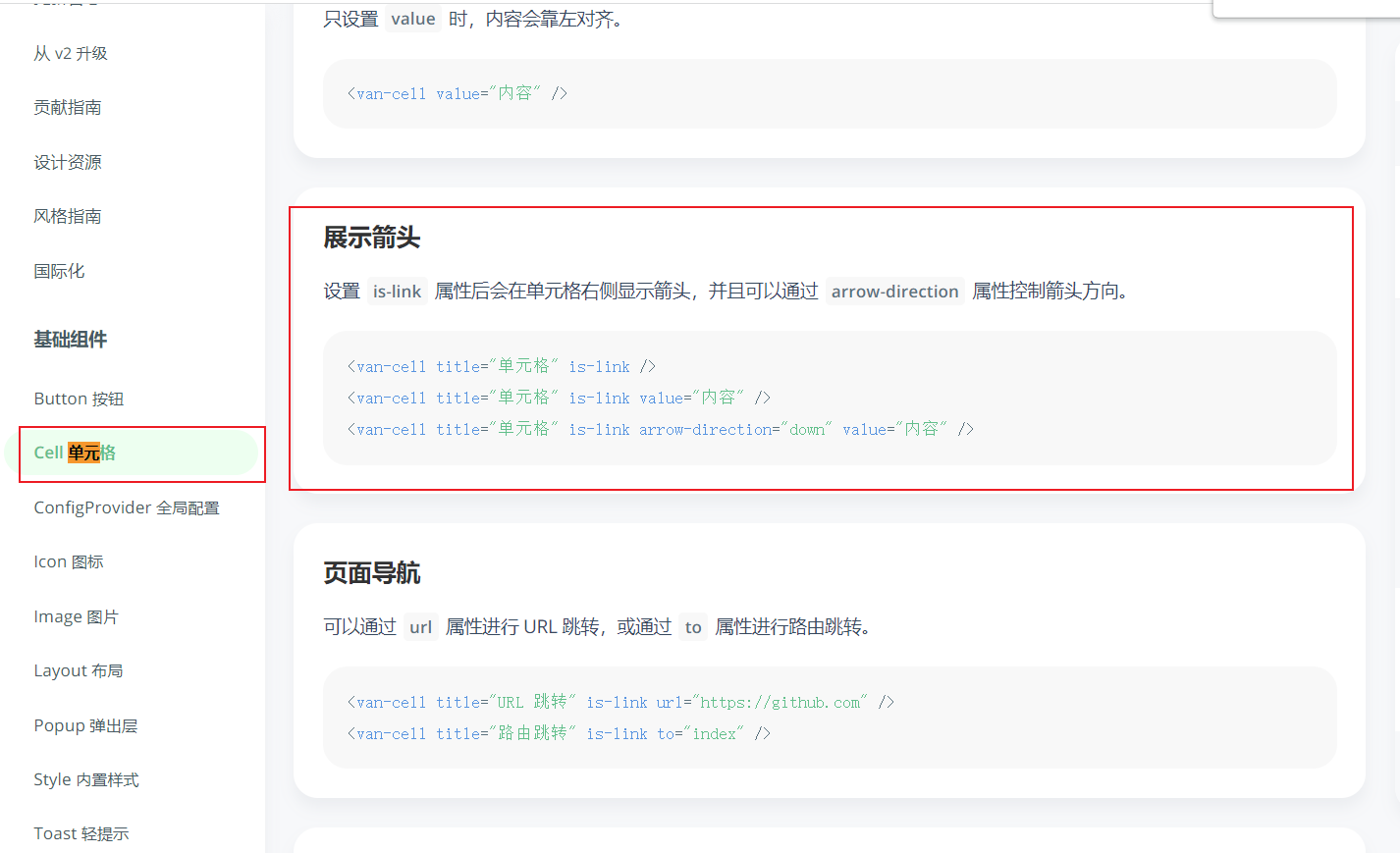
Task: Select the highlighted Cell 单元格 item
Action: click(x=75, y=453)
